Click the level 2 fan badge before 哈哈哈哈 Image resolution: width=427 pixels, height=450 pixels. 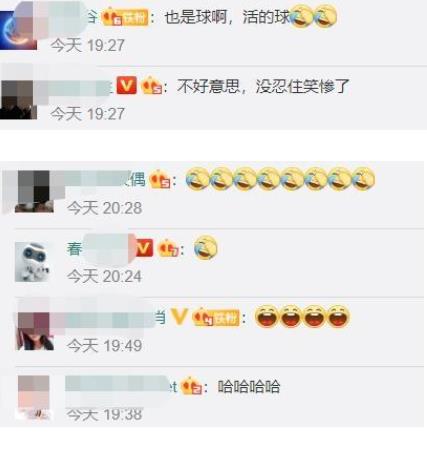[x=191, y=386]
